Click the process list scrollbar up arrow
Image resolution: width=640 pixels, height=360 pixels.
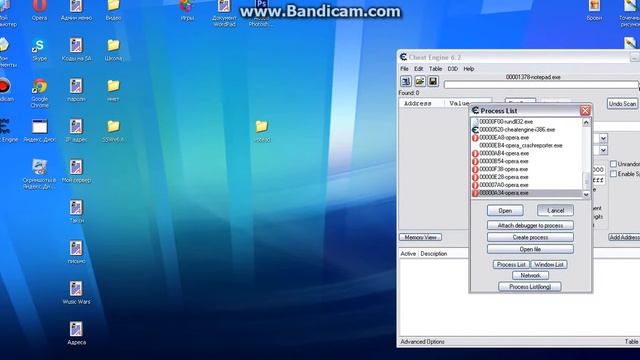tap(586, 122)
